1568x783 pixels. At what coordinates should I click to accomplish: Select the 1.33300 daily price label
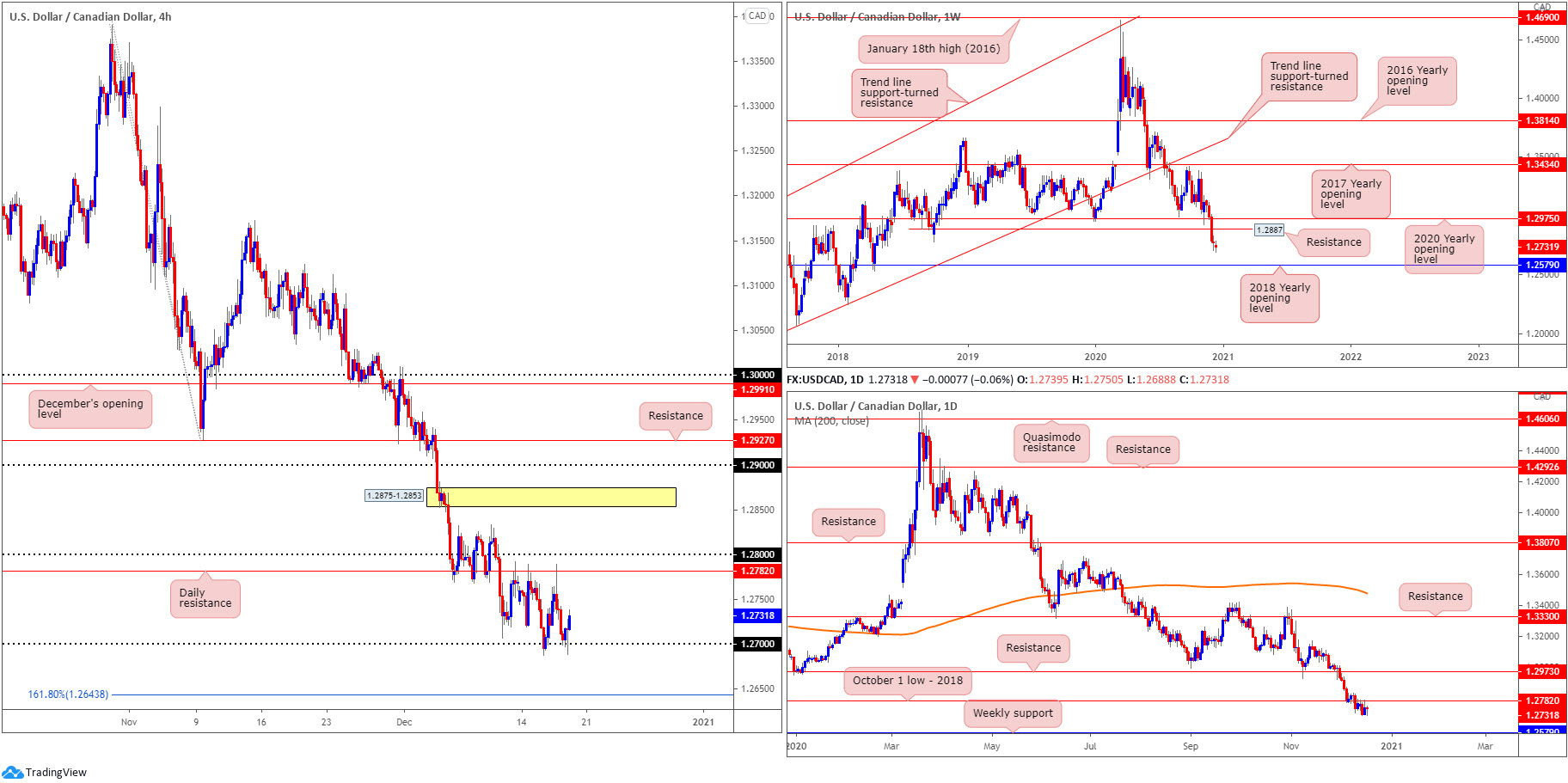(1542, 616)
